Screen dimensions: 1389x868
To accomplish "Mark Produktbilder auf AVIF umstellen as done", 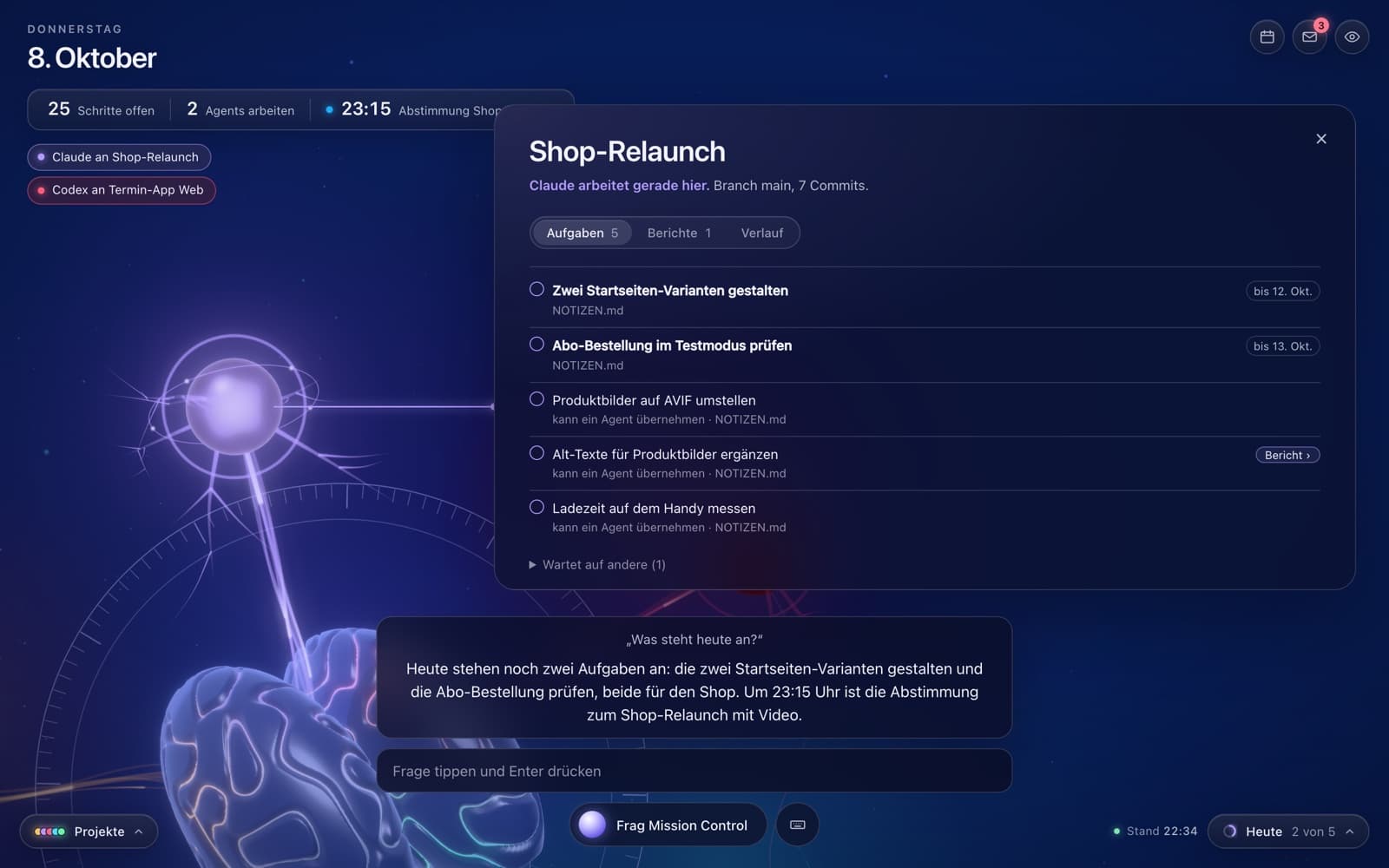I will click(537, 398).
